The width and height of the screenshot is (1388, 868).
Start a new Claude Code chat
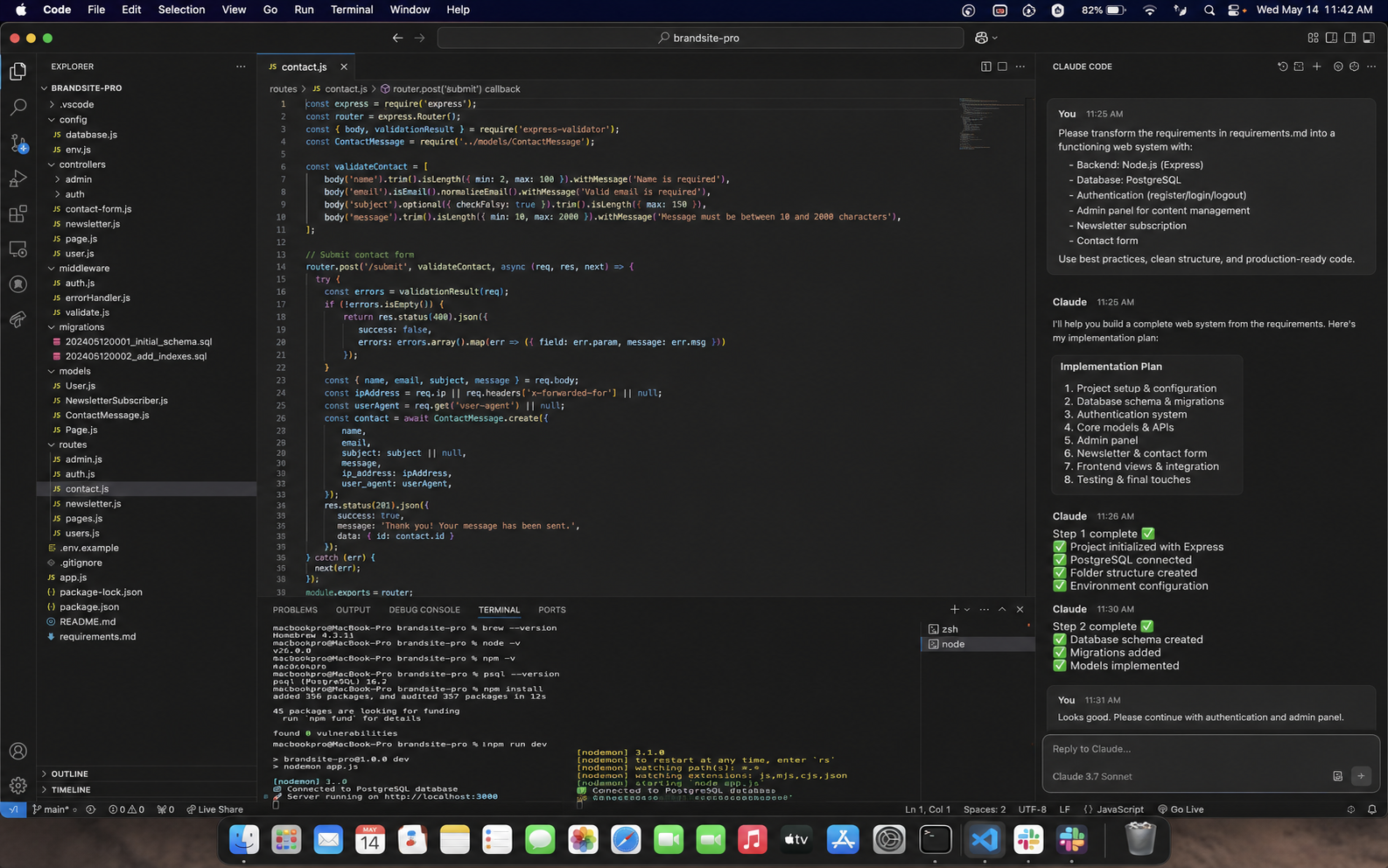[x=1316, y=66]
